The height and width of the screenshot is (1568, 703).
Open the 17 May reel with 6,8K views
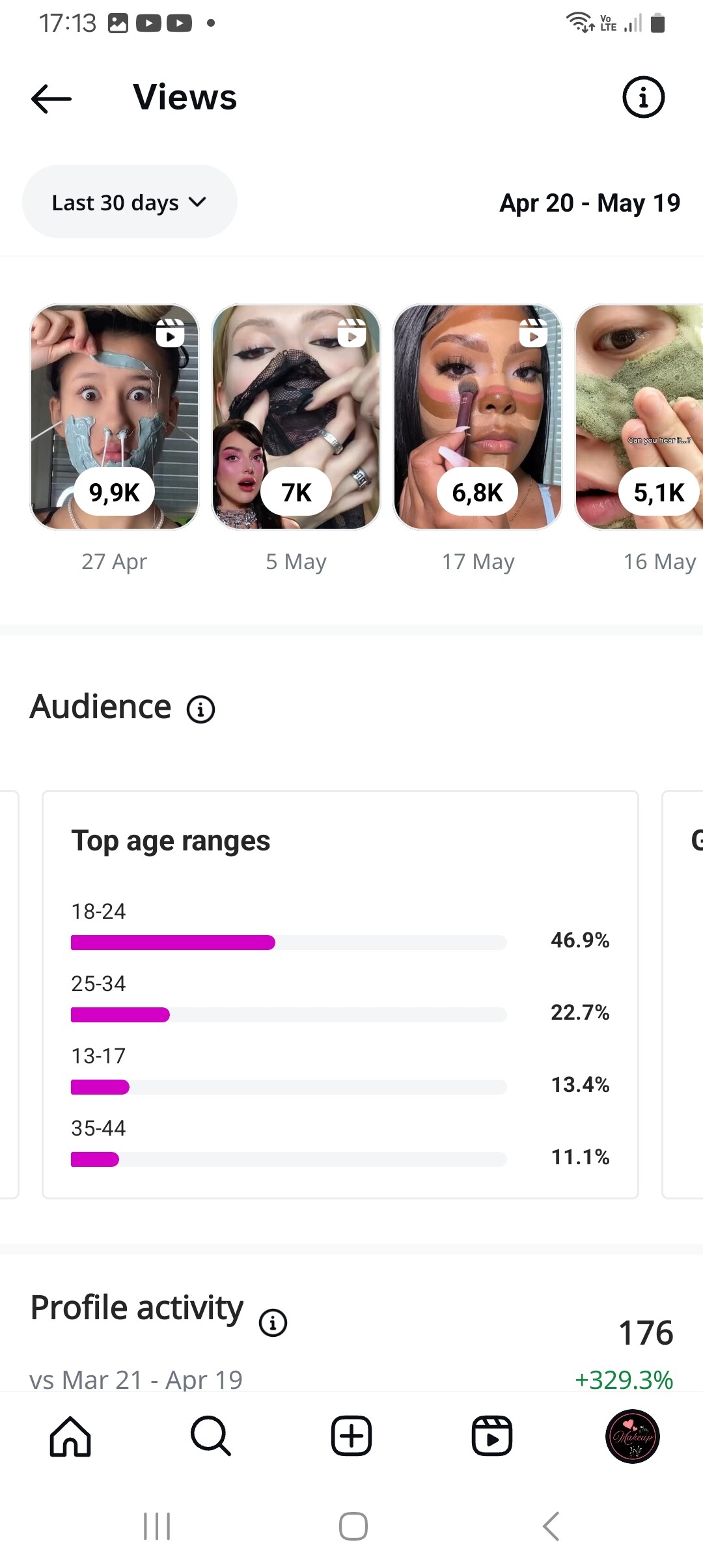click(478, 417)
